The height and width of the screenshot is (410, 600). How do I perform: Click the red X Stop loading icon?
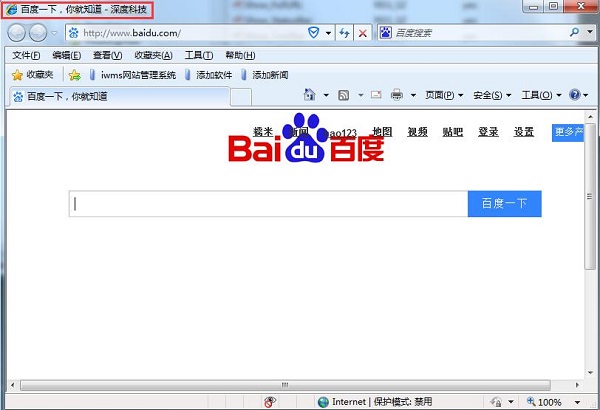click(x=362, y=34)
